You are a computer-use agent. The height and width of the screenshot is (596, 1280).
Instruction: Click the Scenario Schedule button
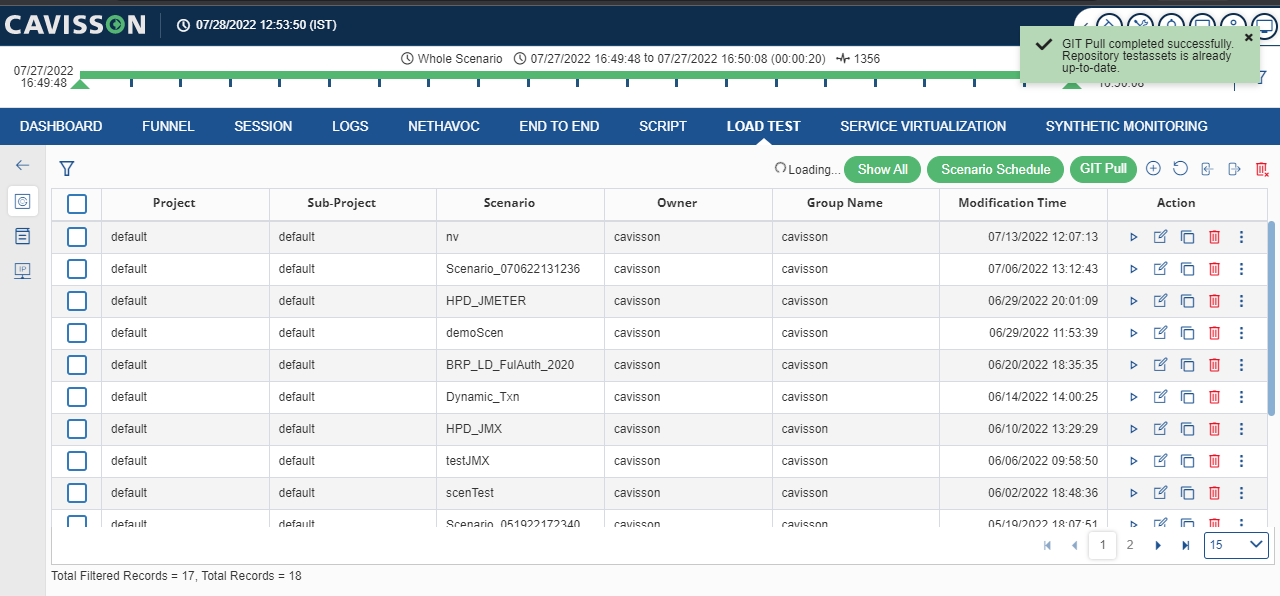pos(995,169)
